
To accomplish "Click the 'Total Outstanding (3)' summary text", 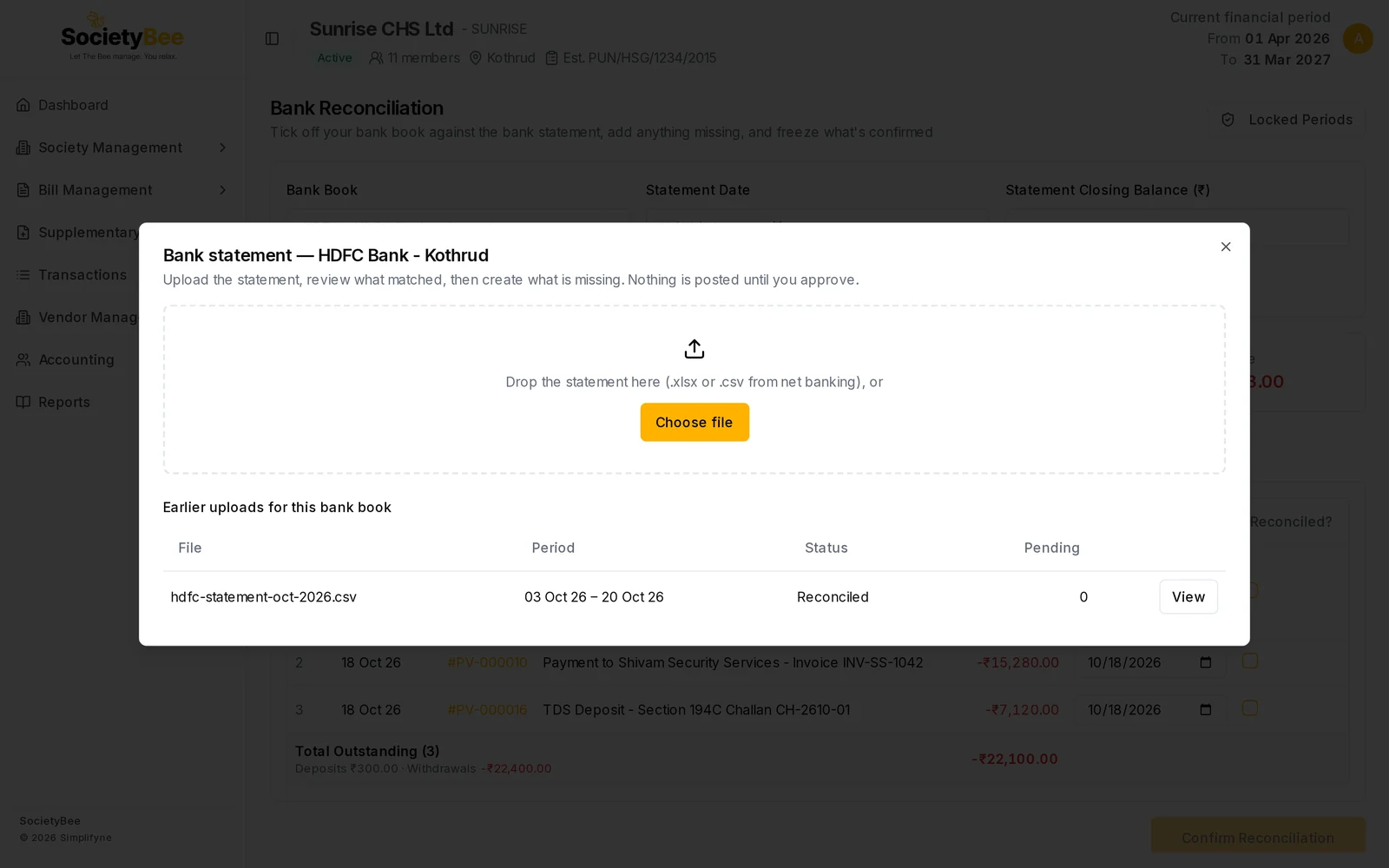I will 367,751.
